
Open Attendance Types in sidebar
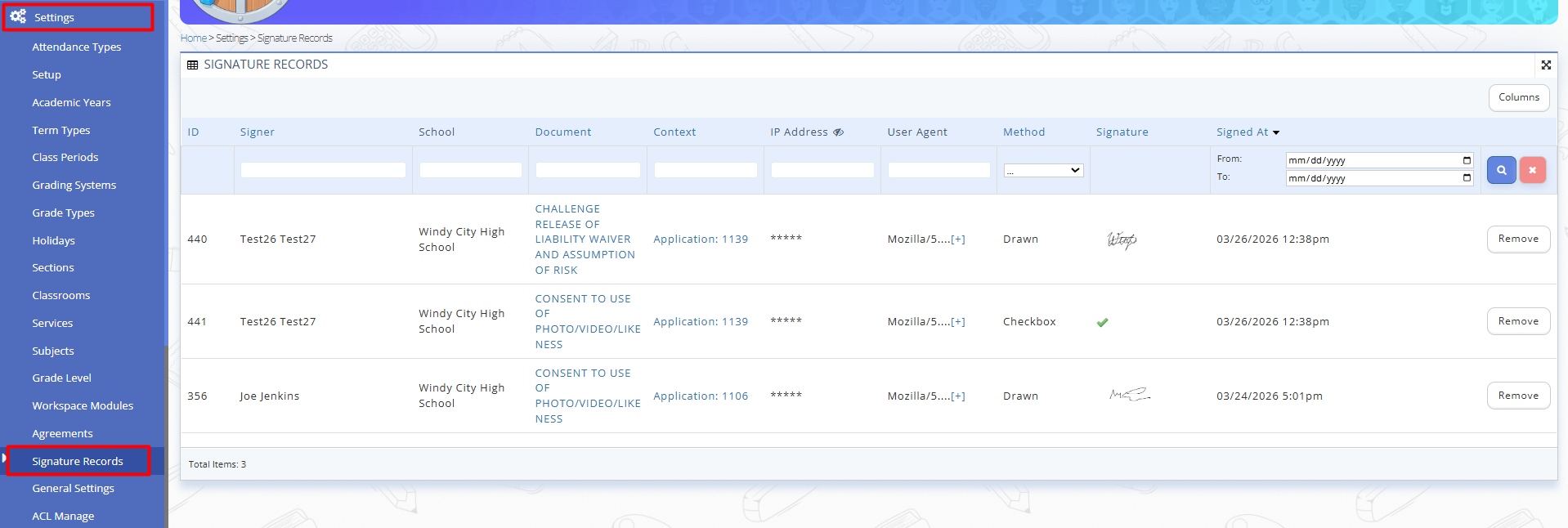[x=77, y=47]
